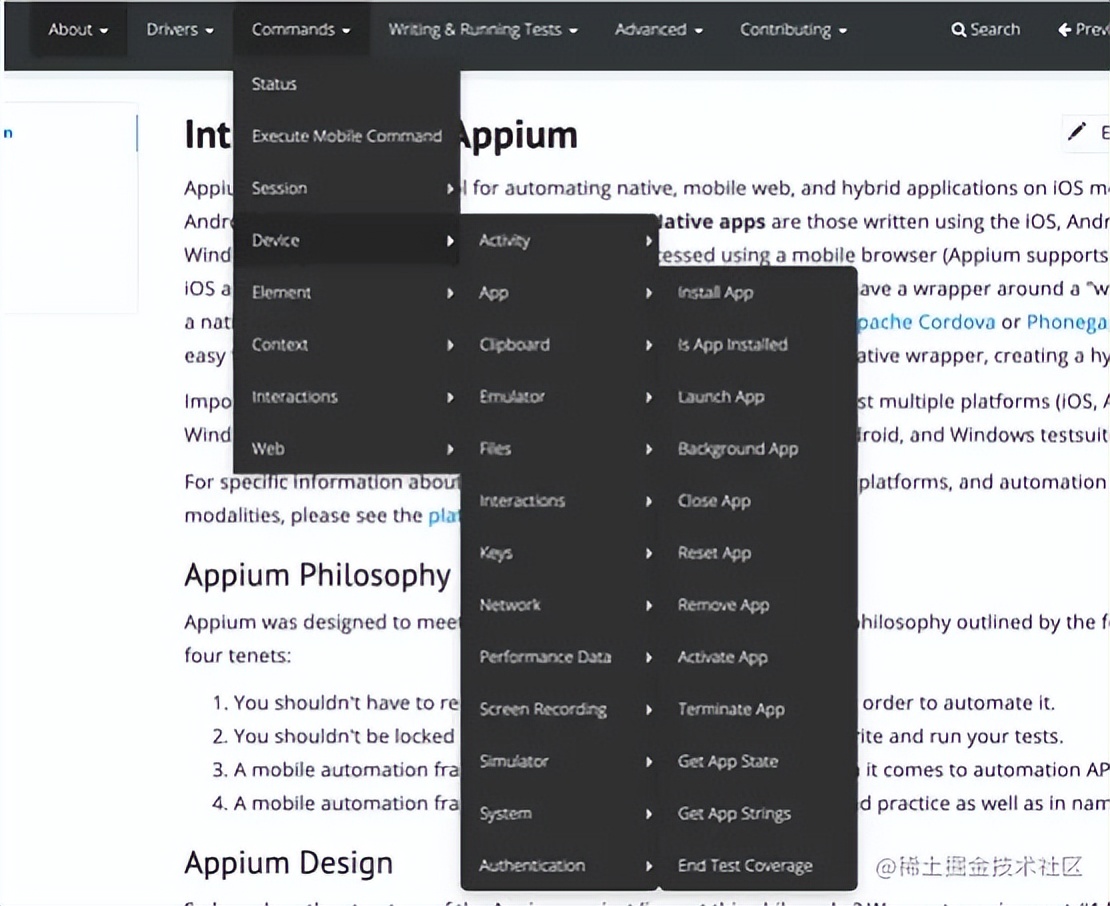Viewport: 1110px width, 906px height.
Task: Click the Previous arrow icon
Action: tap(1065, 30)
